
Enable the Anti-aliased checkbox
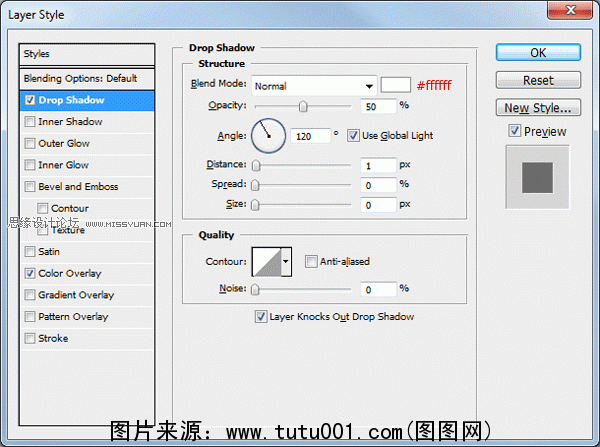(x=311, y=262)
